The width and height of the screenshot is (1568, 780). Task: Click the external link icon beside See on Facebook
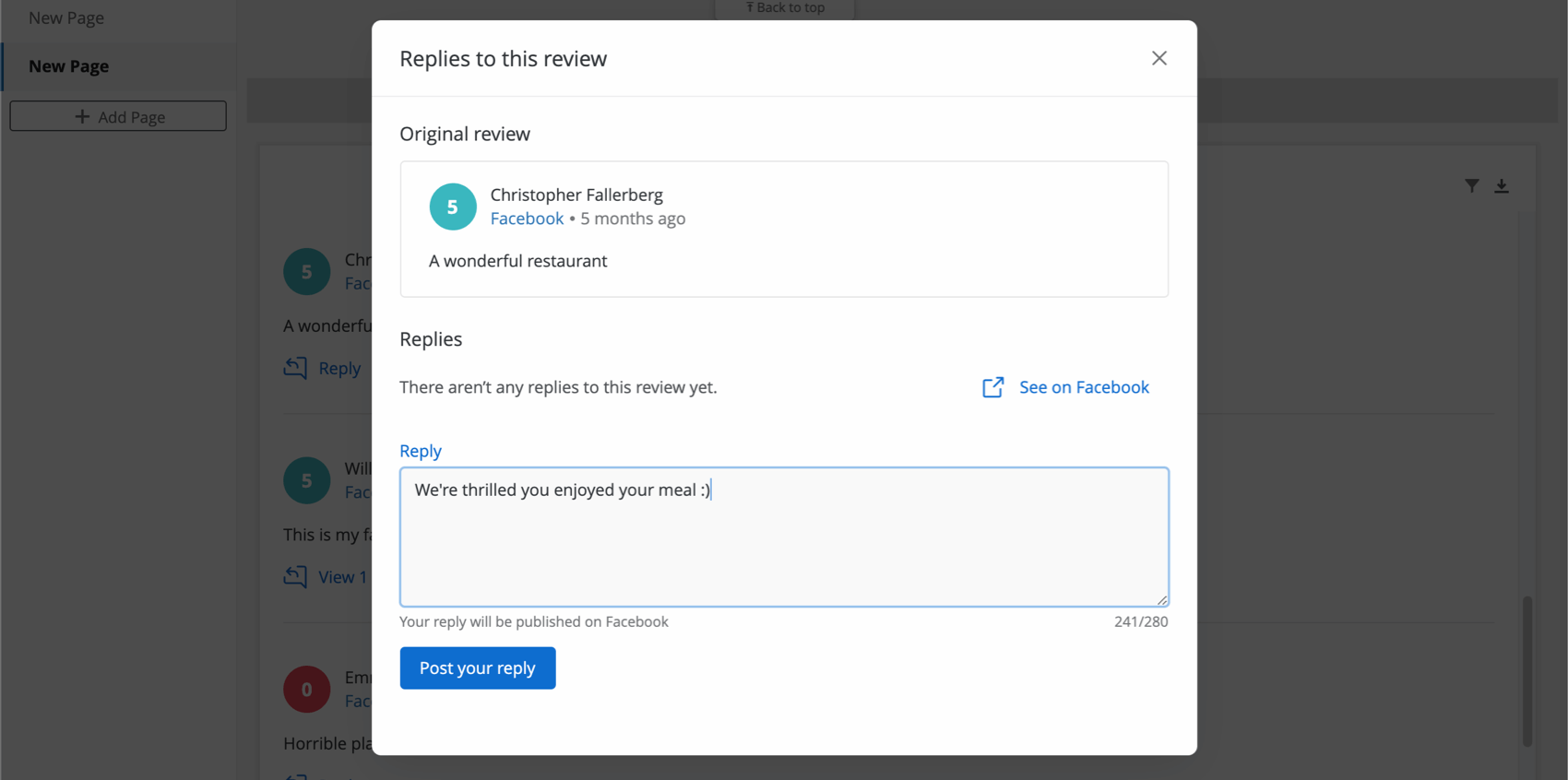992,387
